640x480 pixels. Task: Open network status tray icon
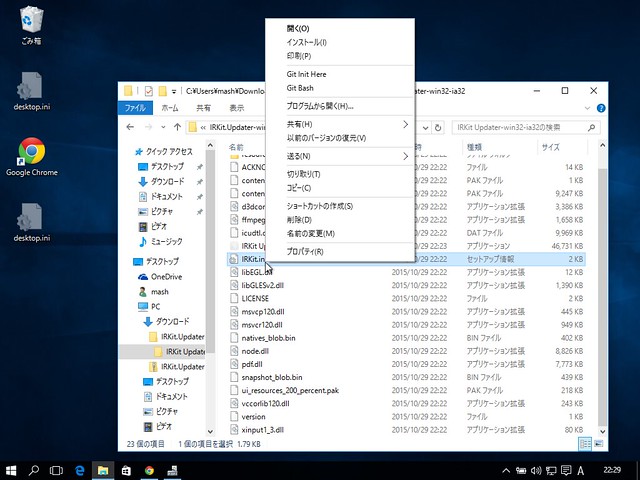tap(551, 471)
